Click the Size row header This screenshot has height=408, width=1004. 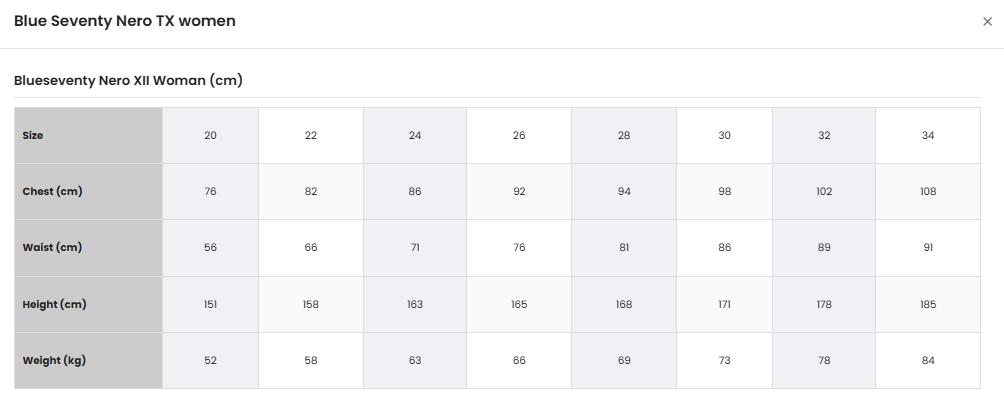[88, 135]
